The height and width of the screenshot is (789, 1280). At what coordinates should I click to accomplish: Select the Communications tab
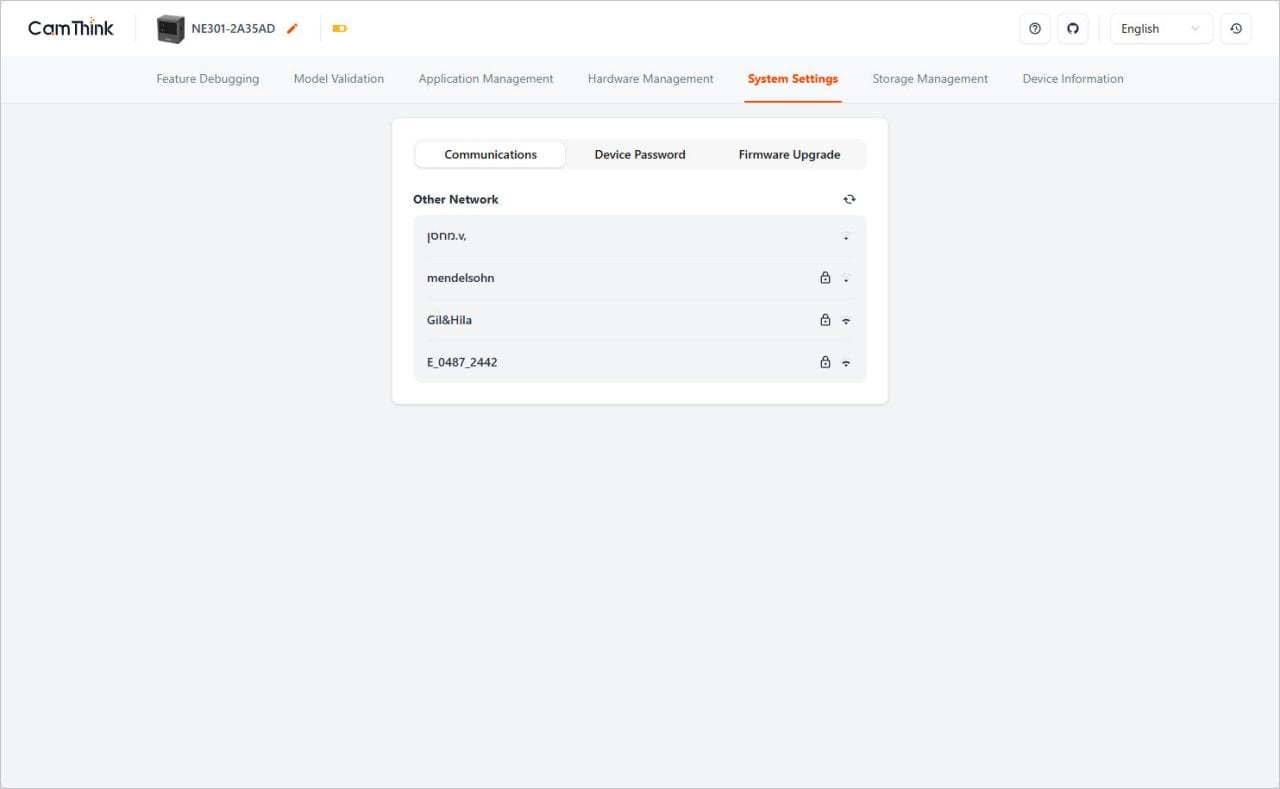[490, 155]
